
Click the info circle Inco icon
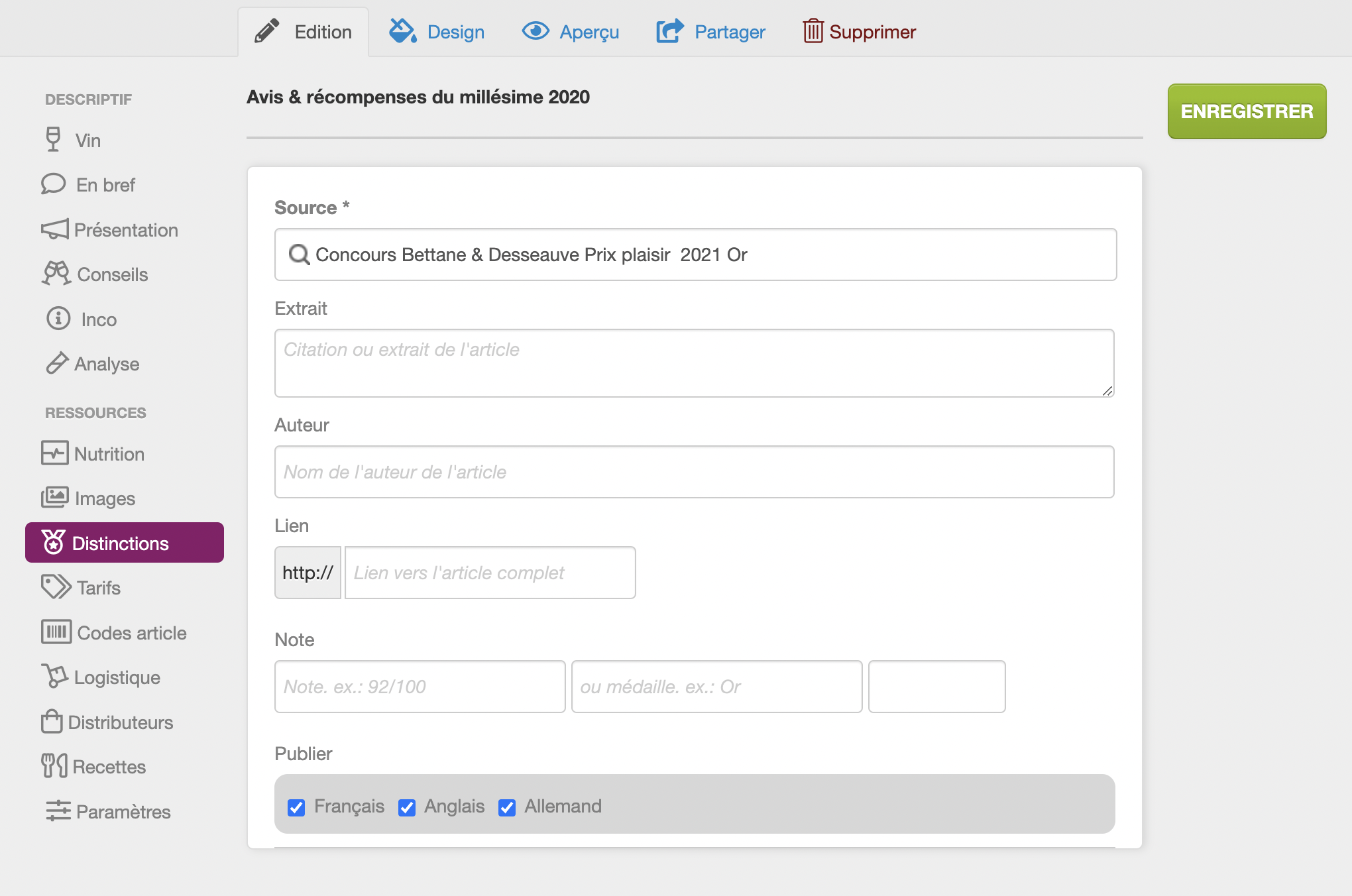pyautogui.click(x=58, y=319)
